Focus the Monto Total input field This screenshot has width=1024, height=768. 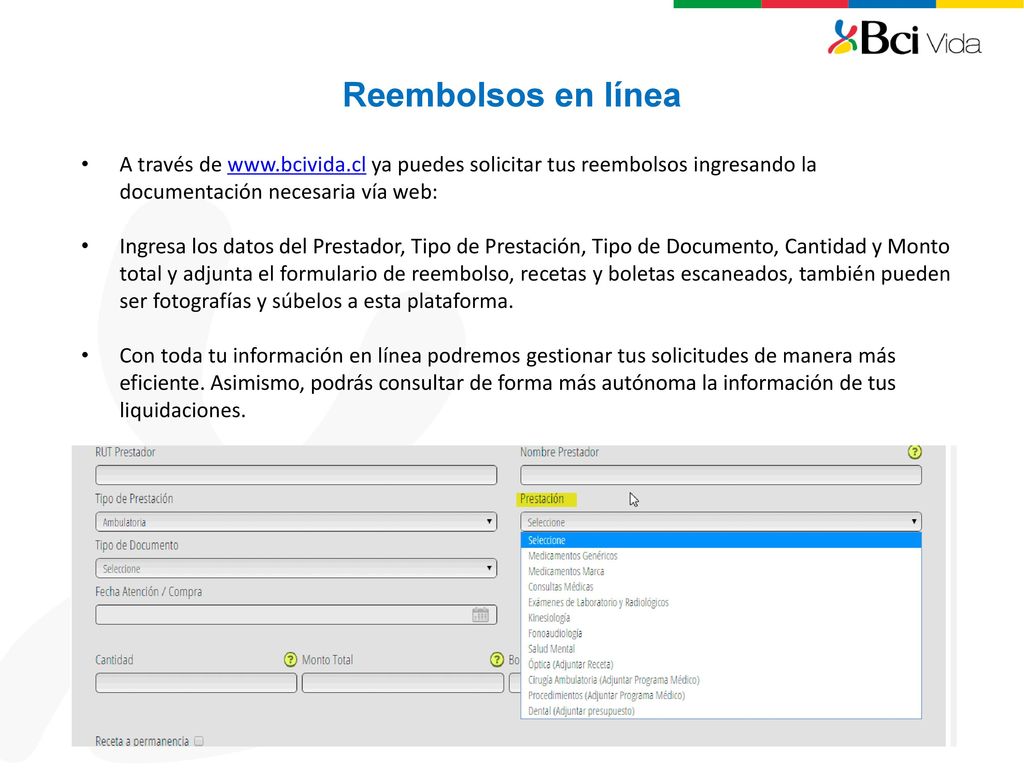[x=402, y=682]
